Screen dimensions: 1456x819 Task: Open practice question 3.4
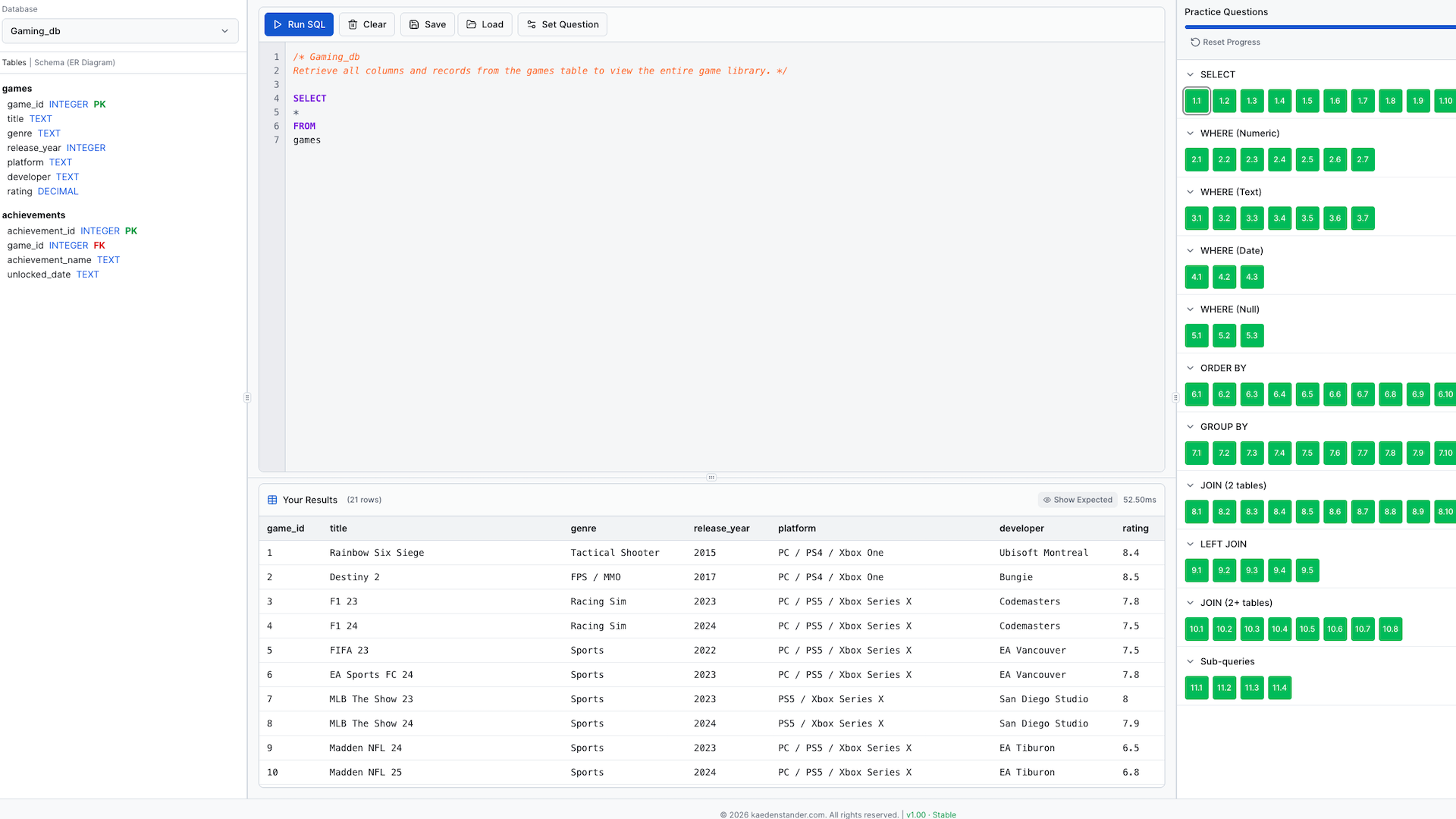point(1279,218)
